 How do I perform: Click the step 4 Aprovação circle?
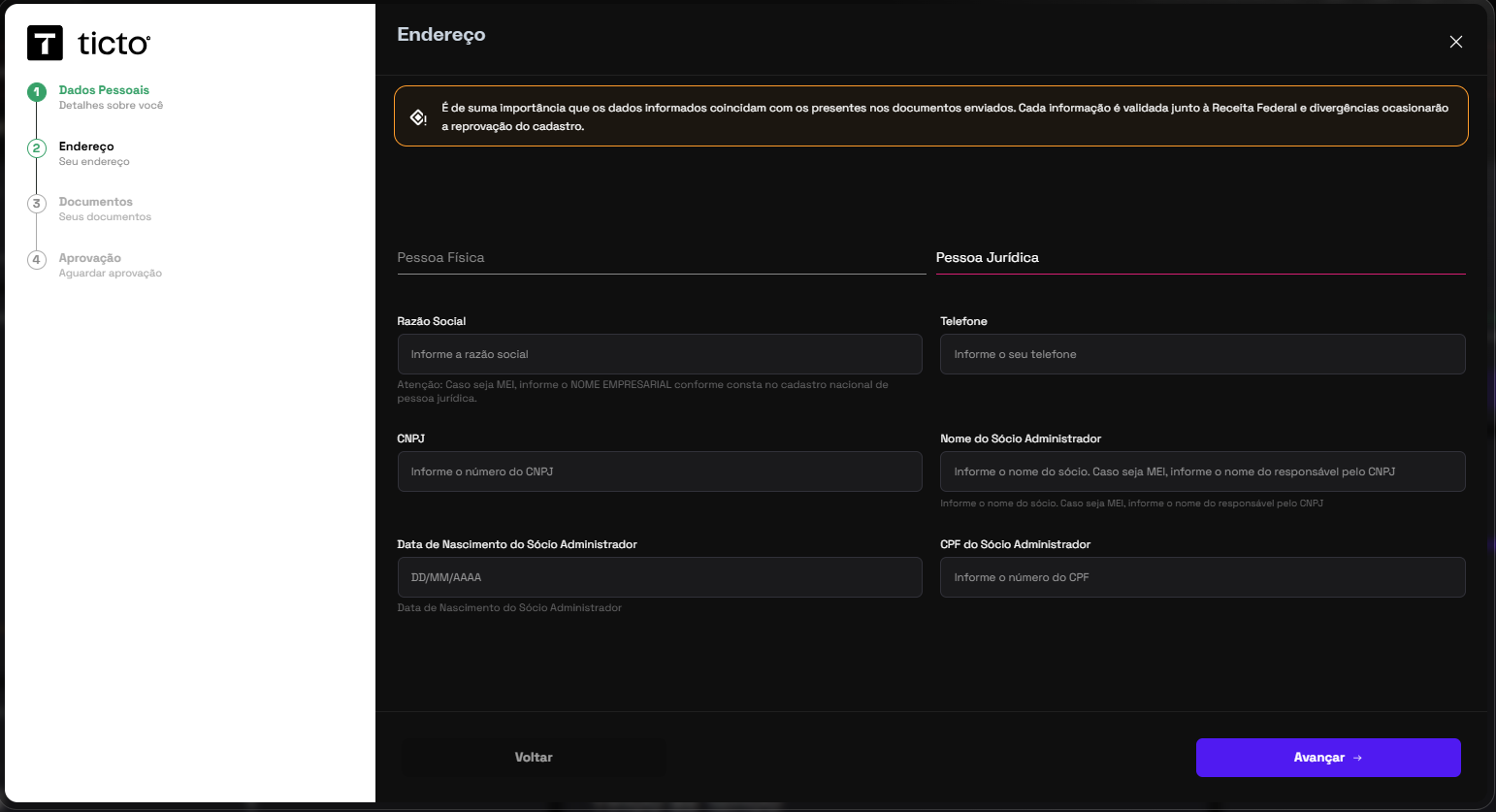pos(37,260)
